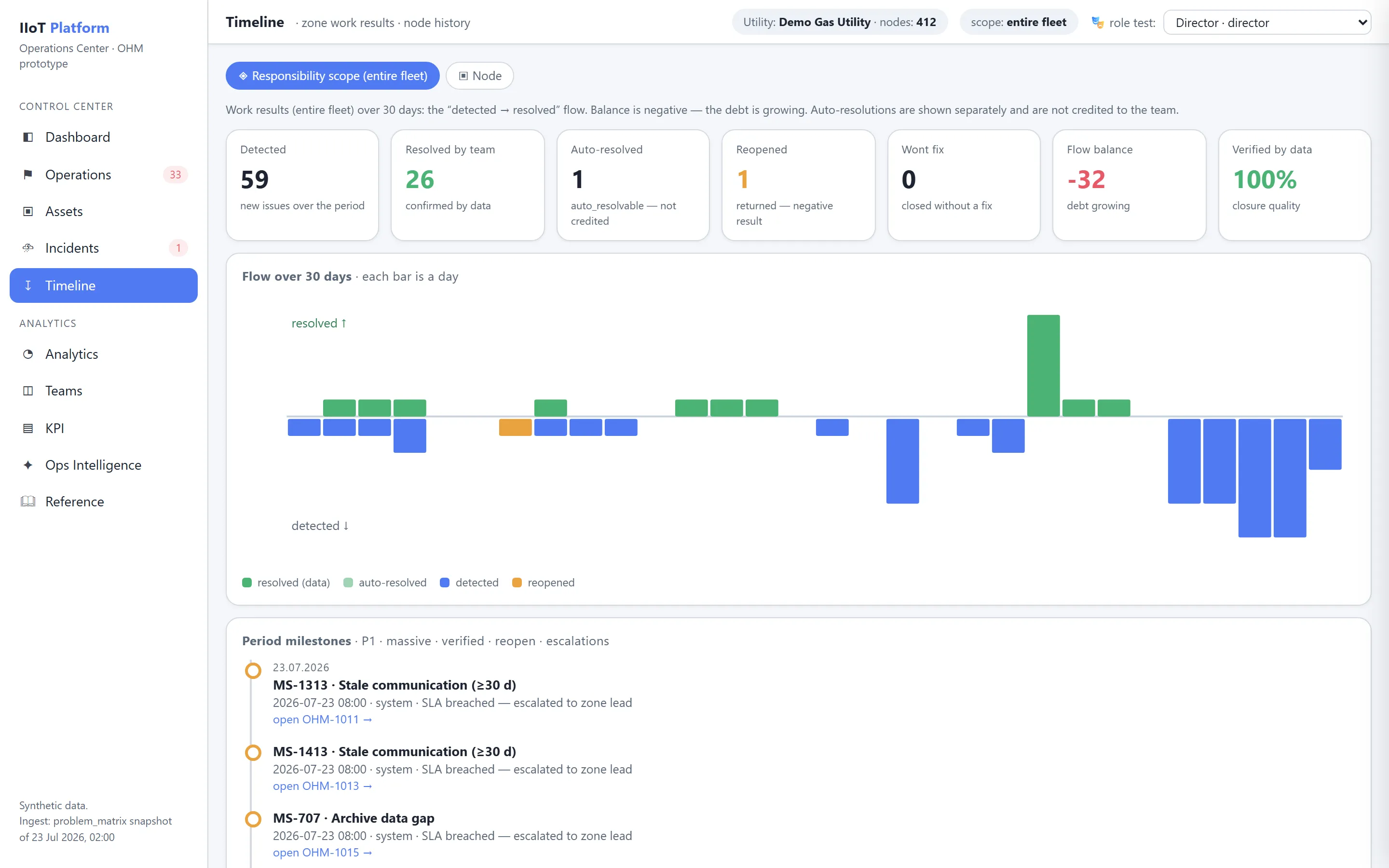Select the Timeline menu item

pos(103,285)
